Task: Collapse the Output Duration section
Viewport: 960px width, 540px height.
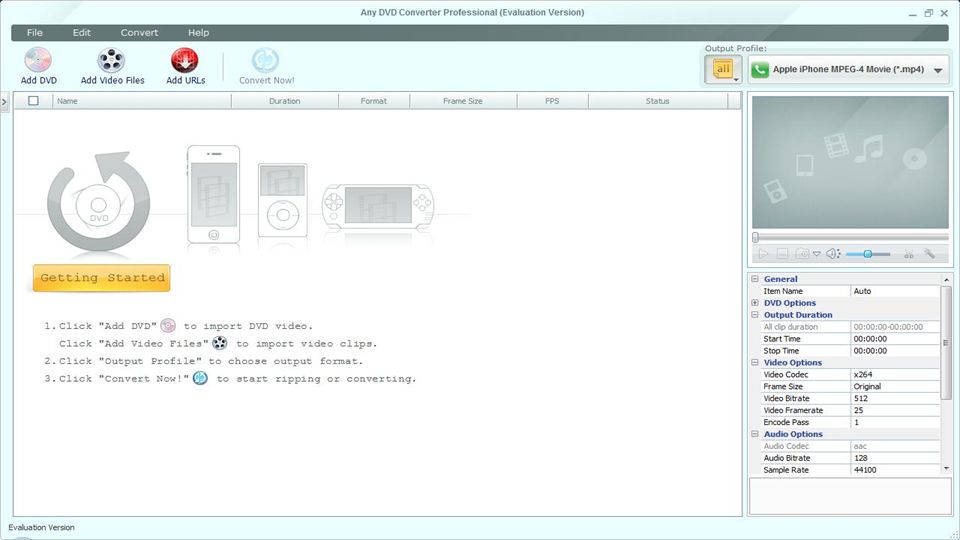Action: pyautogui.click(x=755, y=315)
